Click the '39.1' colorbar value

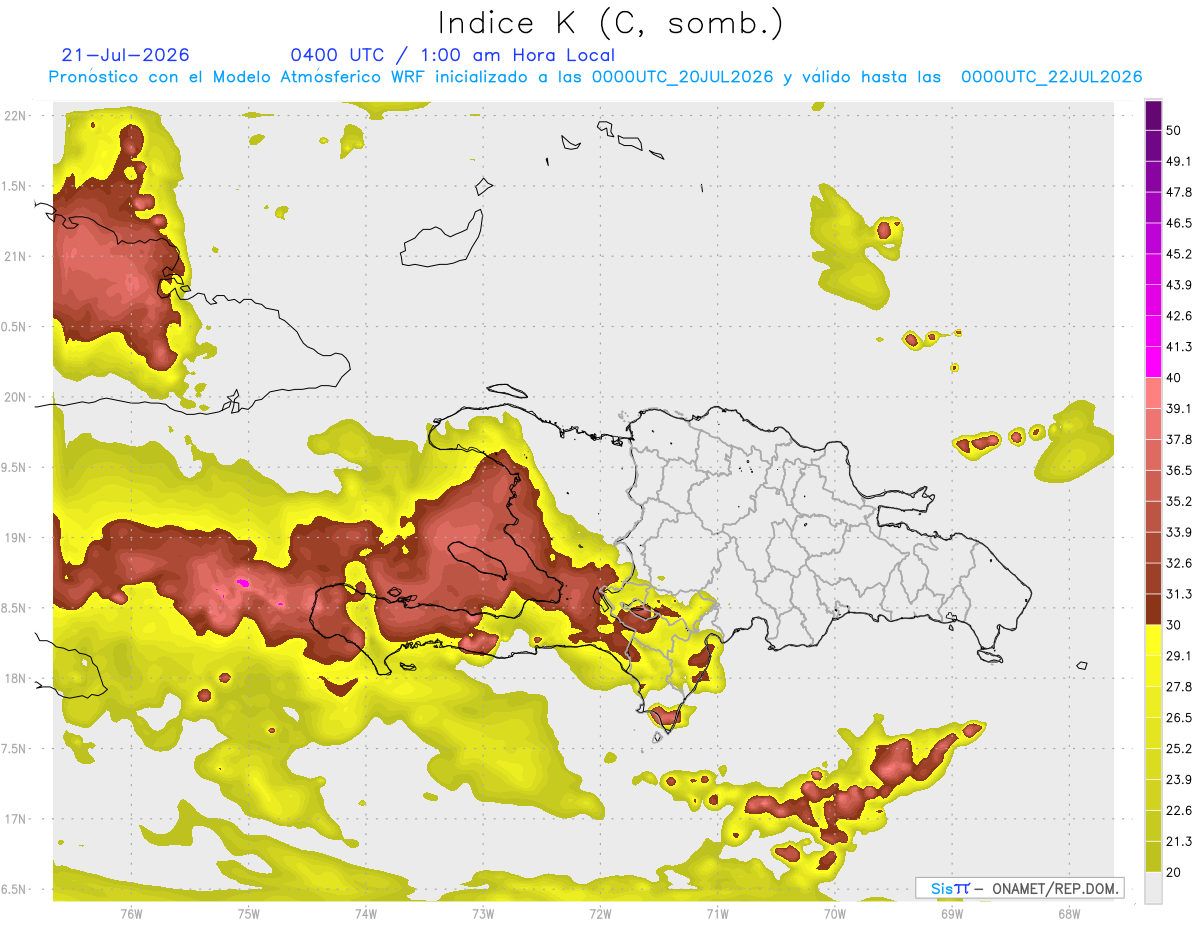click(x=1179, y=409)
